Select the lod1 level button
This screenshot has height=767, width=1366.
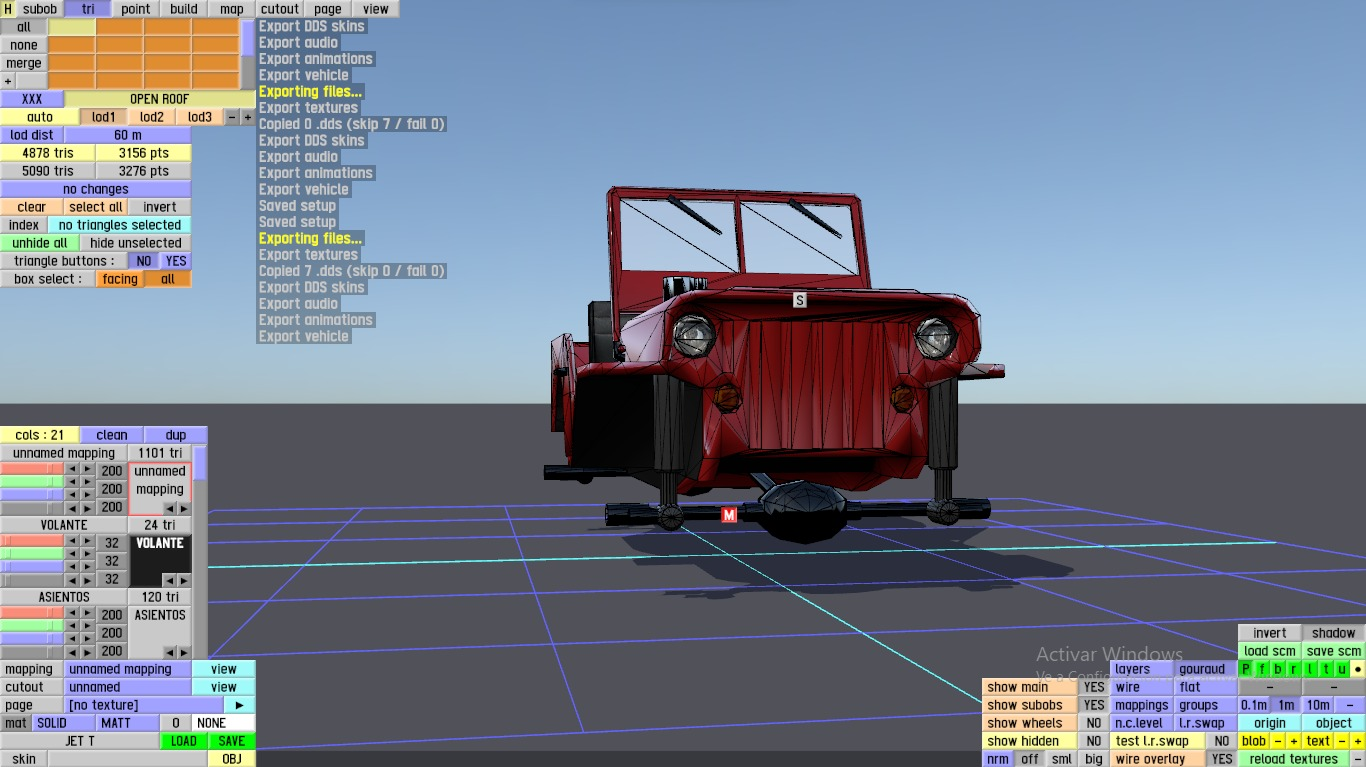point(104,117)
